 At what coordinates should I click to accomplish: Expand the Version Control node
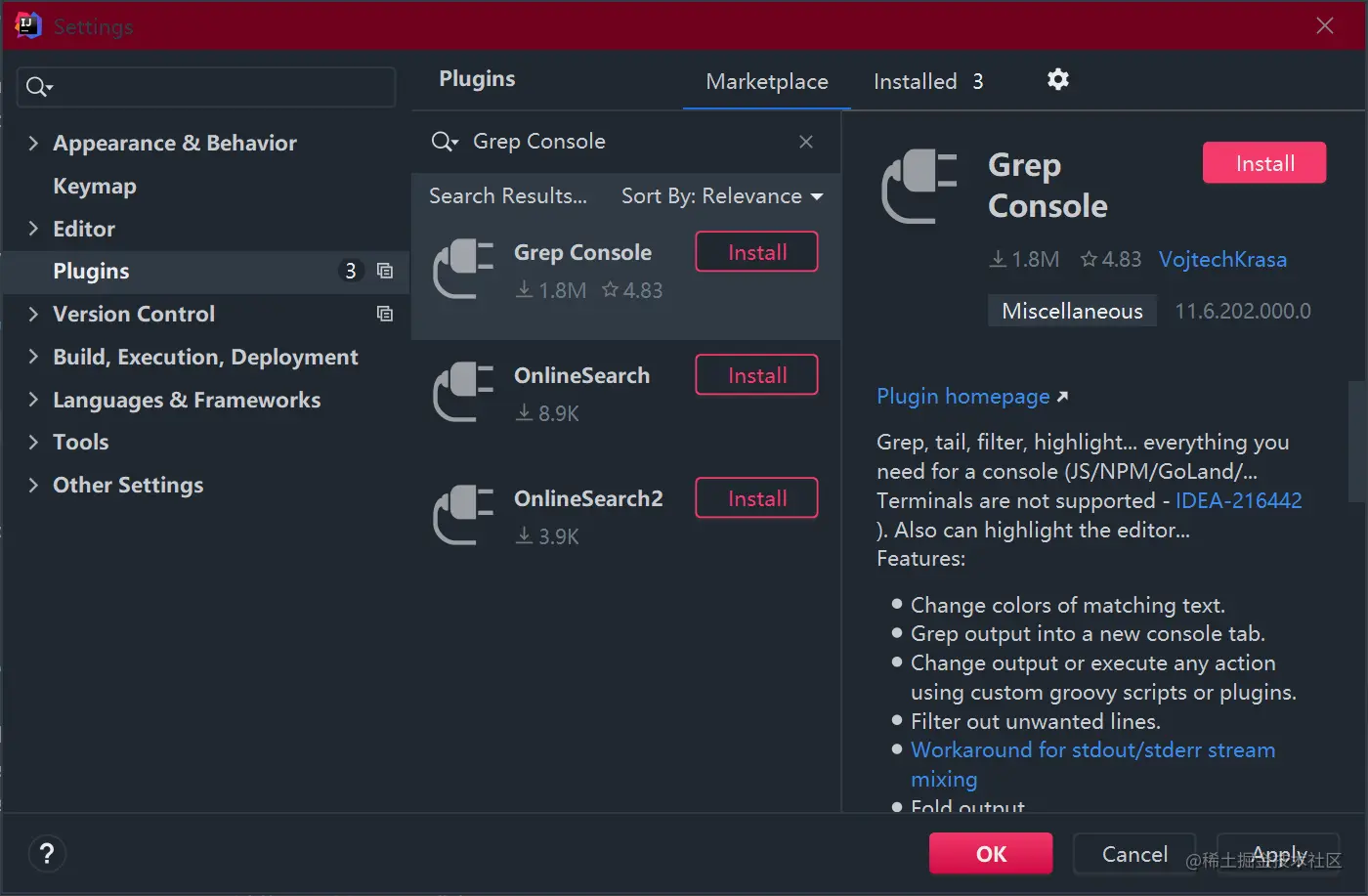click(33, 314)
